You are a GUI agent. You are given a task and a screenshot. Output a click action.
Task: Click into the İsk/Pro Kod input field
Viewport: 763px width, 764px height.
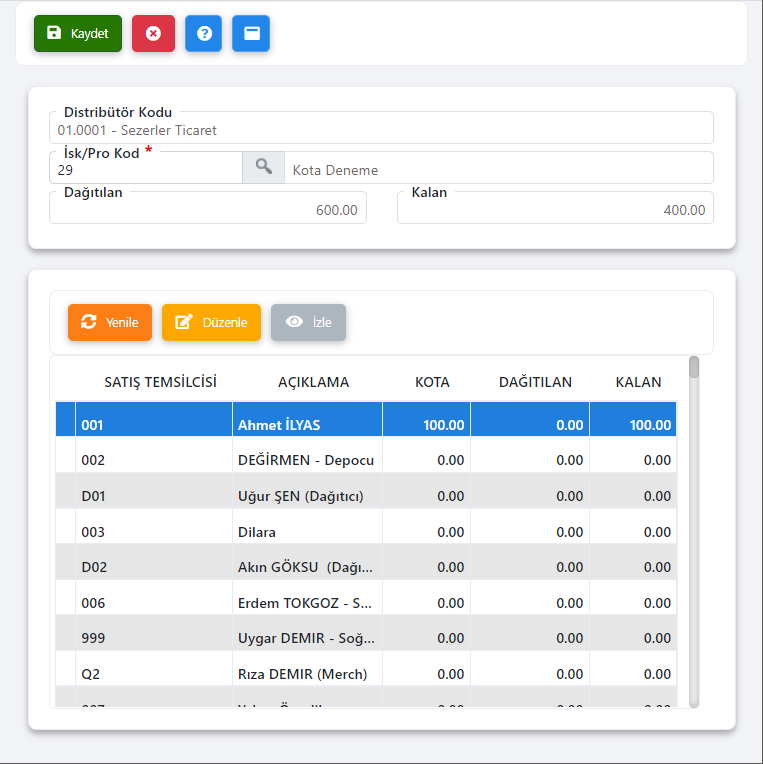(x=145, y=170)
